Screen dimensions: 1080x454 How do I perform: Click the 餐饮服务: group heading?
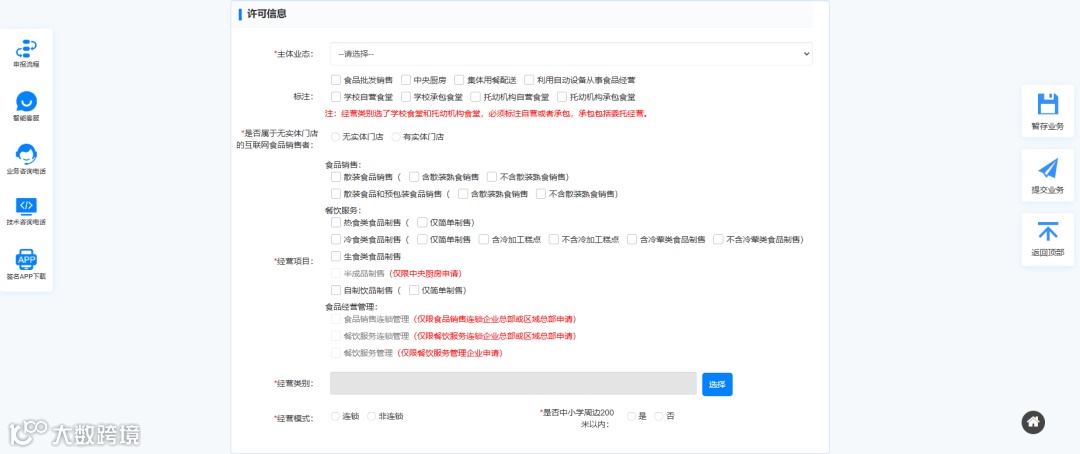(x=342, y=210)
